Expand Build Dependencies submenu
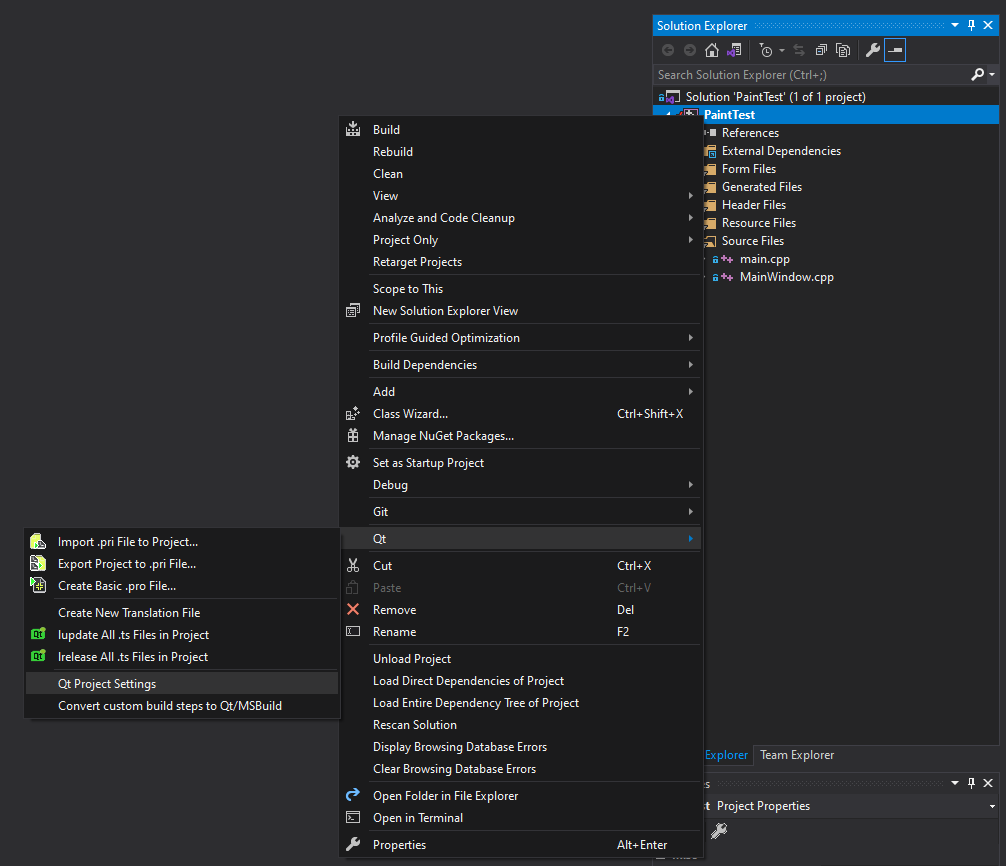1006x866 pixels. click(521, 365)
